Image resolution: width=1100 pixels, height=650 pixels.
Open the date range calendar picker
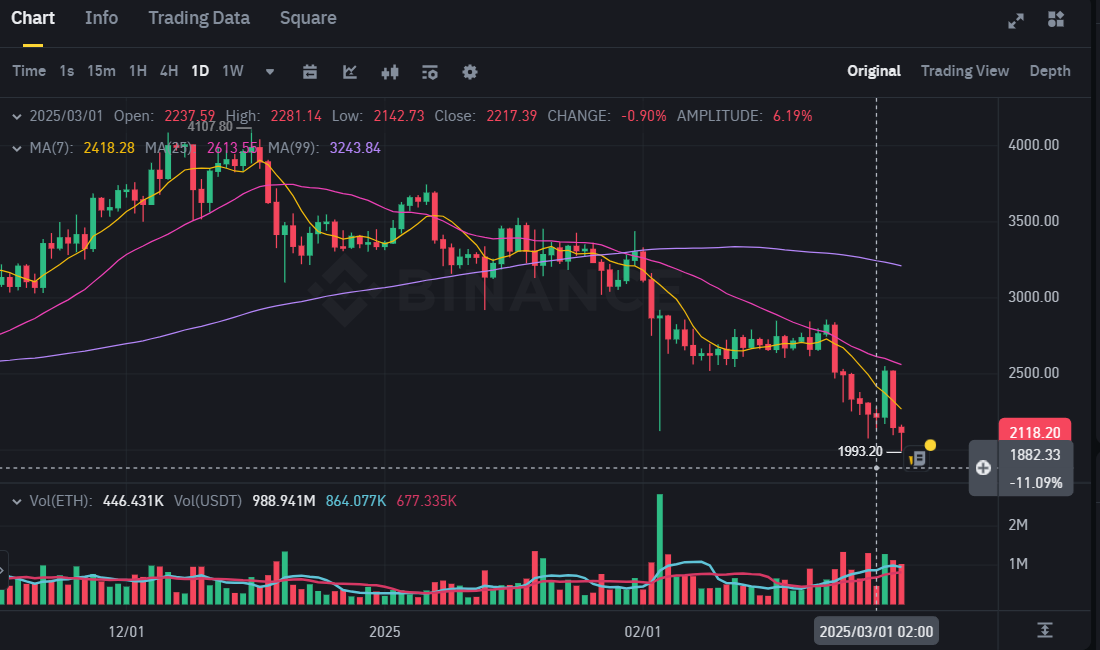point(310,72)
